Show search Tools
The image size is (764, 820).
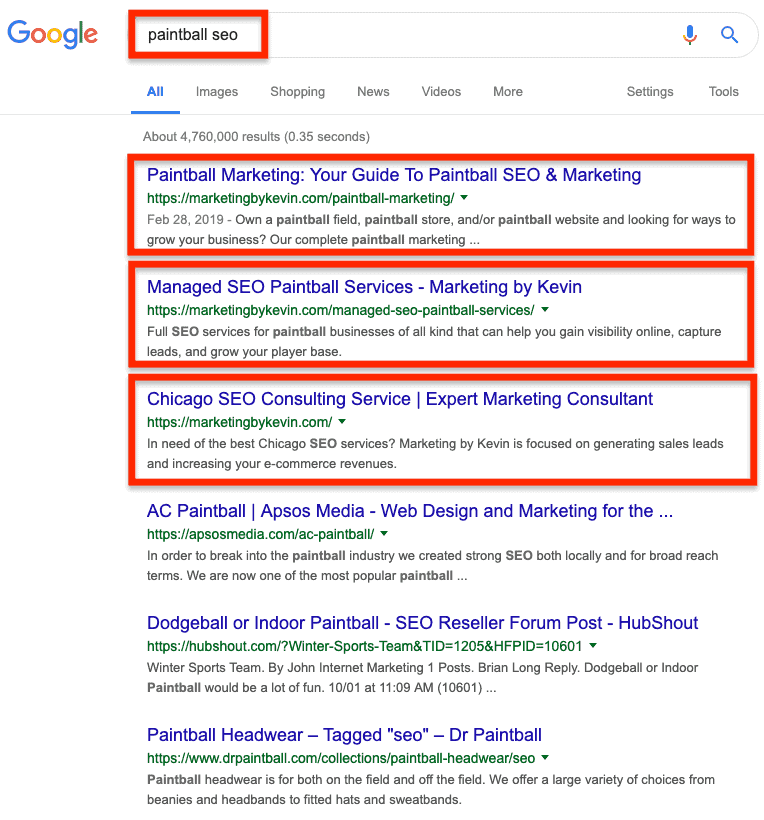coord(723,92)
